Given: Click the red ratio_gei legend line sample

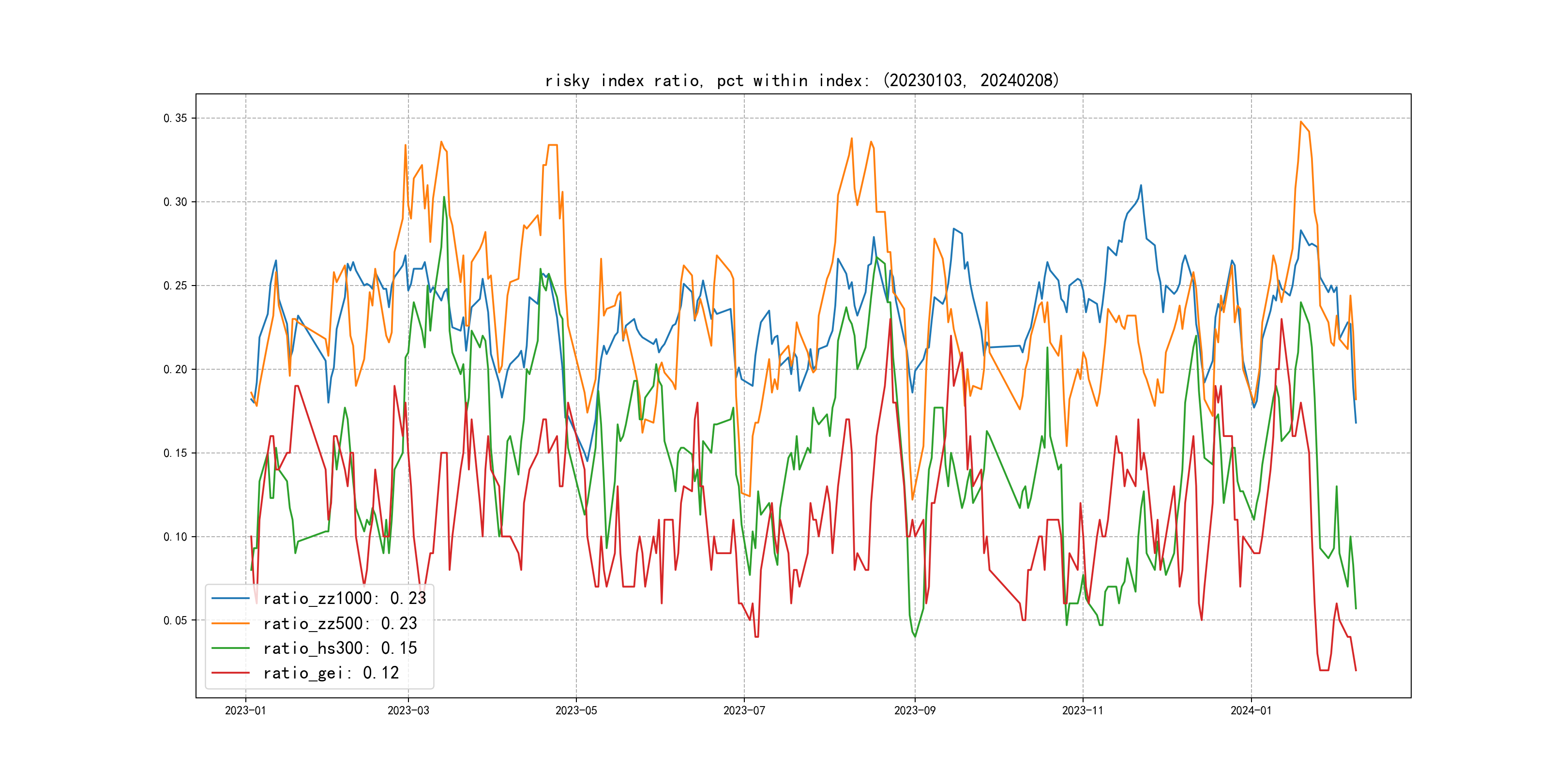Looking at the screenshot, I should point(230,673).
